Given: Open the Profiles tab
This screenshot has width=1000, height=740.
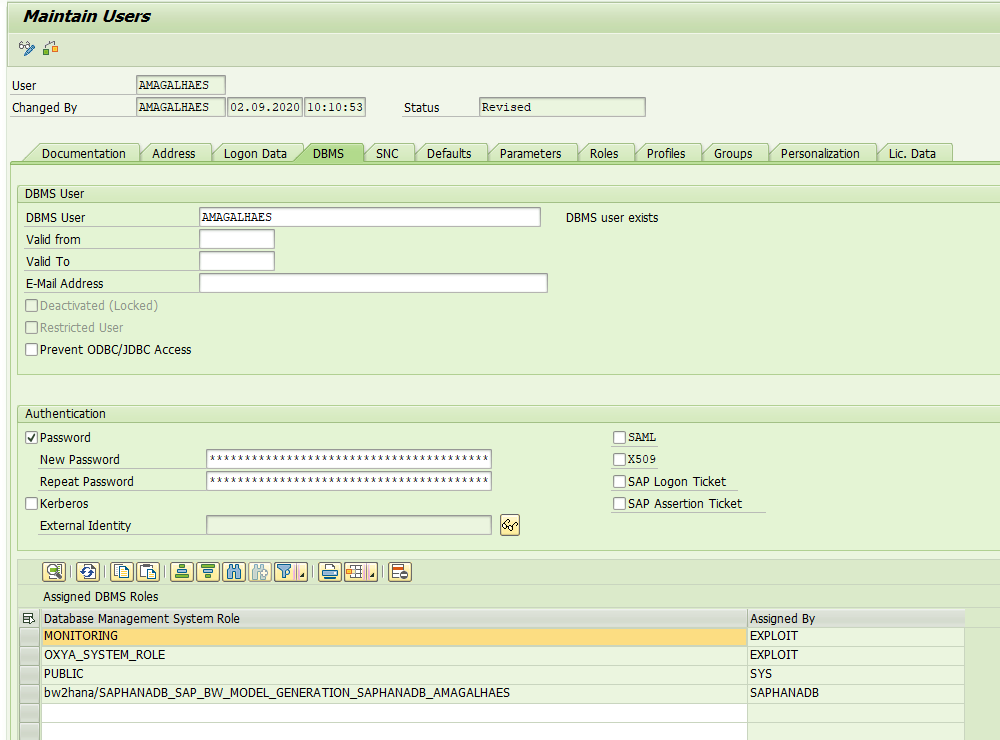Looking at the screenshot, I should point(666,153).
